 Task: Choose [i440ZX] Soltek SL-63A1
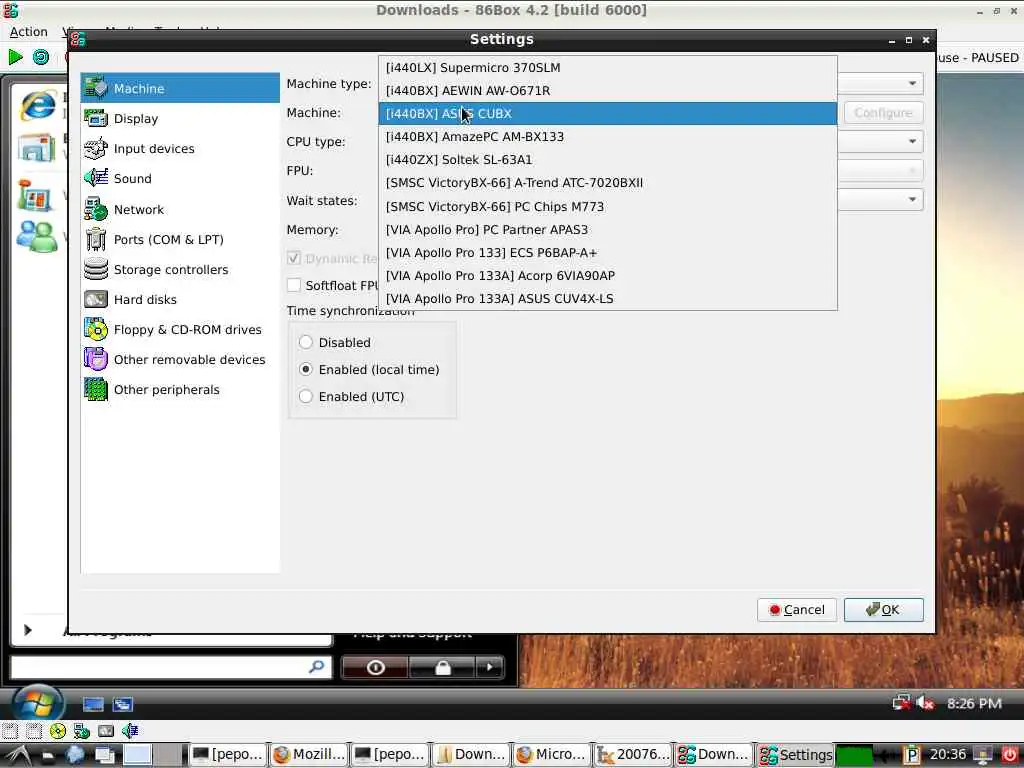pos(607,159)
